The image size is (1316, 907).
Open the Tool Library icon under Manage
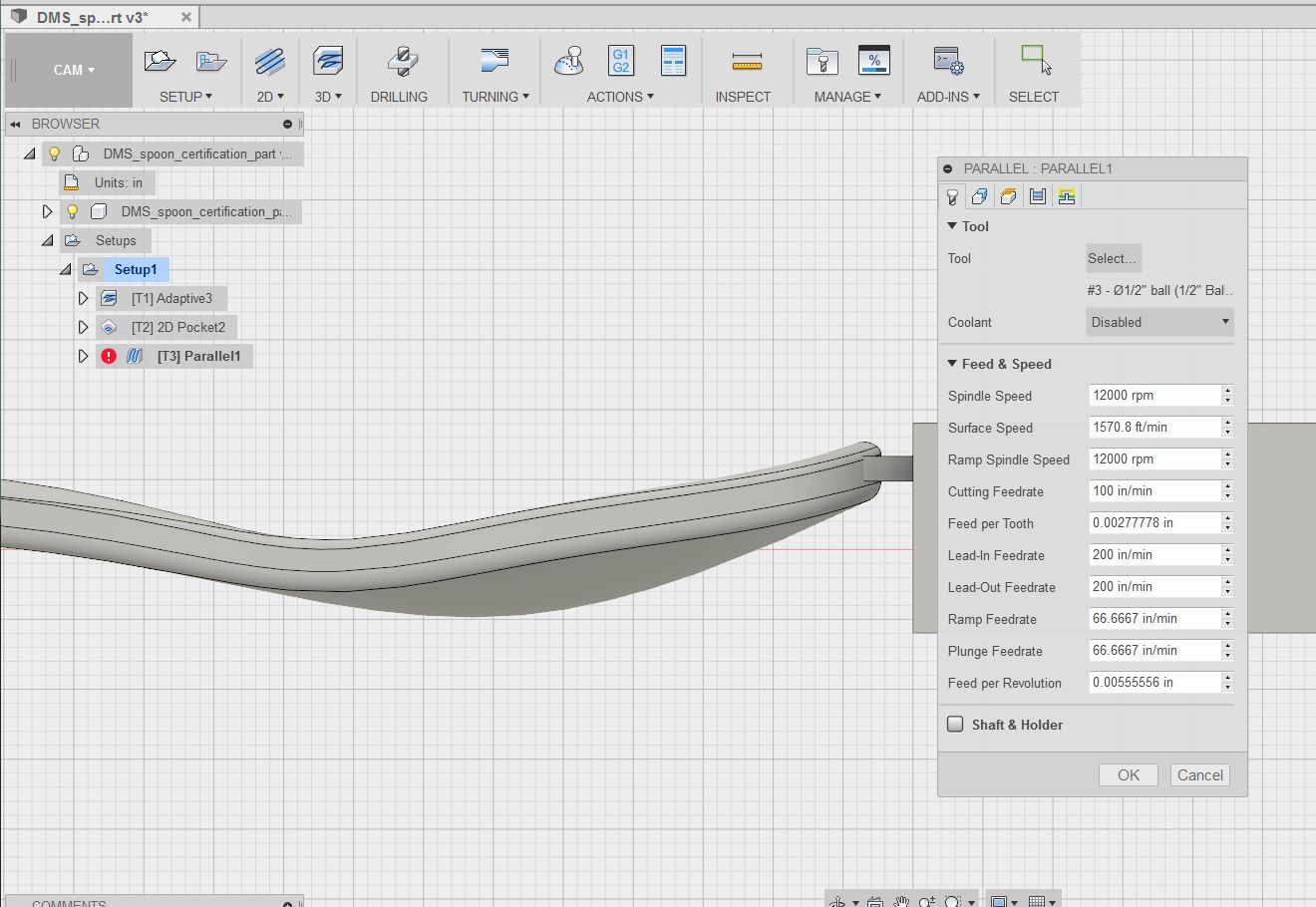822,63
